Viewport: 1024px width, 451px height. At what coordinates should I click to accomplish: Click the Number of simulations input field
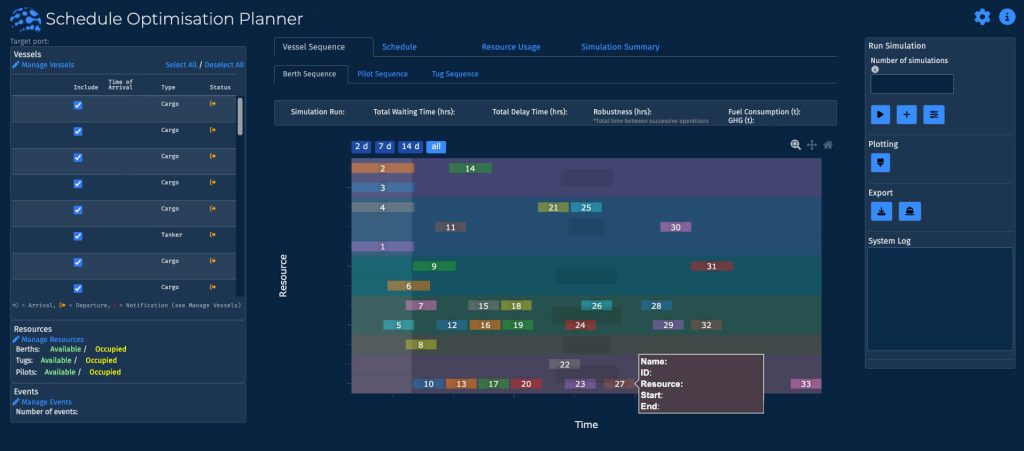(x=911, y=84)
